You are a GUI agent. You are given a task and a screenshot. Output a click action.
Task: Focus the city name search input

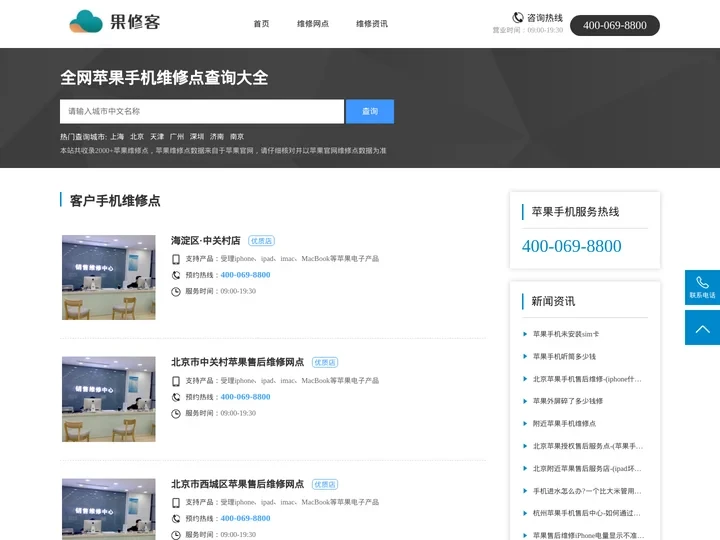[202, 111]
